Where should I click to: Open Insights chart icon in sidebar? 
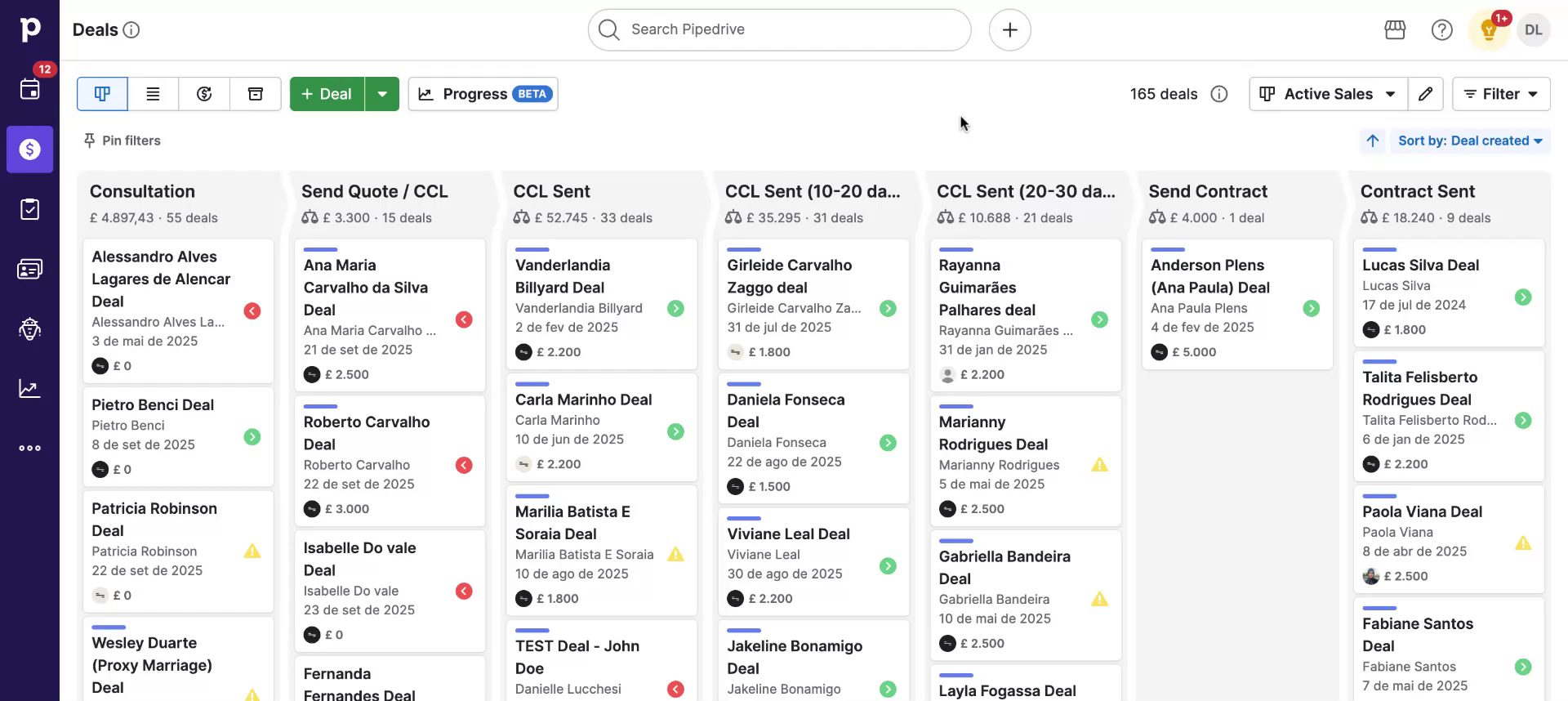(30, 388)
